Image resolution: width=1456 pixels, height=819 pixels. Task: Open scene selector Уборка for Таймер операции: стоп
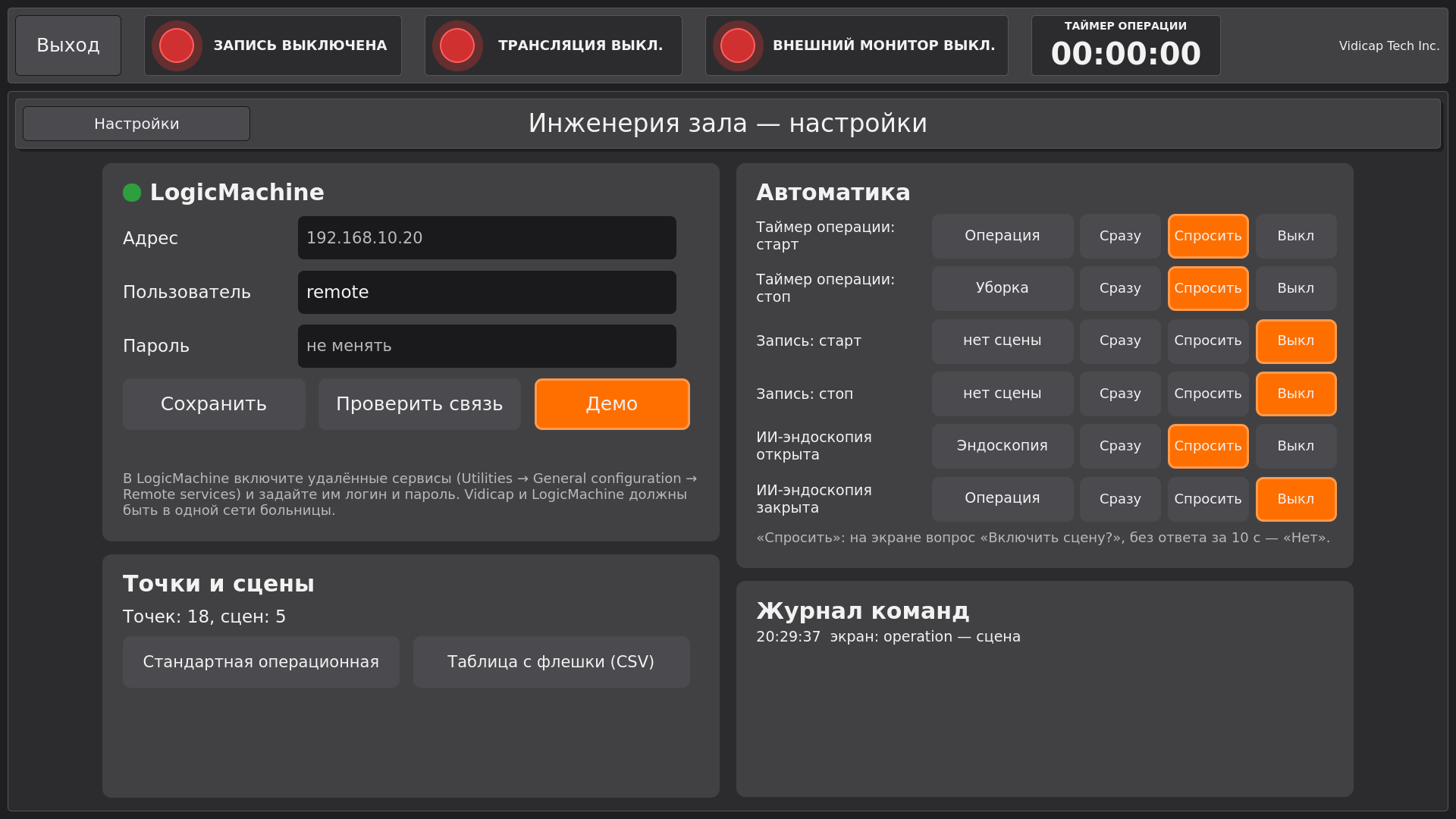(x=1003, y=288)
